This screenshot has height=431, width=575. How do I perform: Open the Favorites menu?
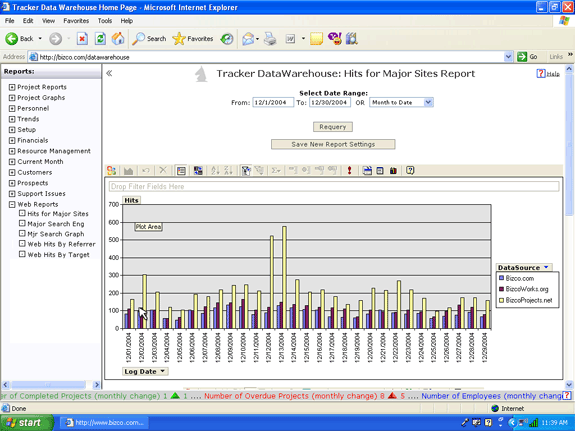[76, 21]
